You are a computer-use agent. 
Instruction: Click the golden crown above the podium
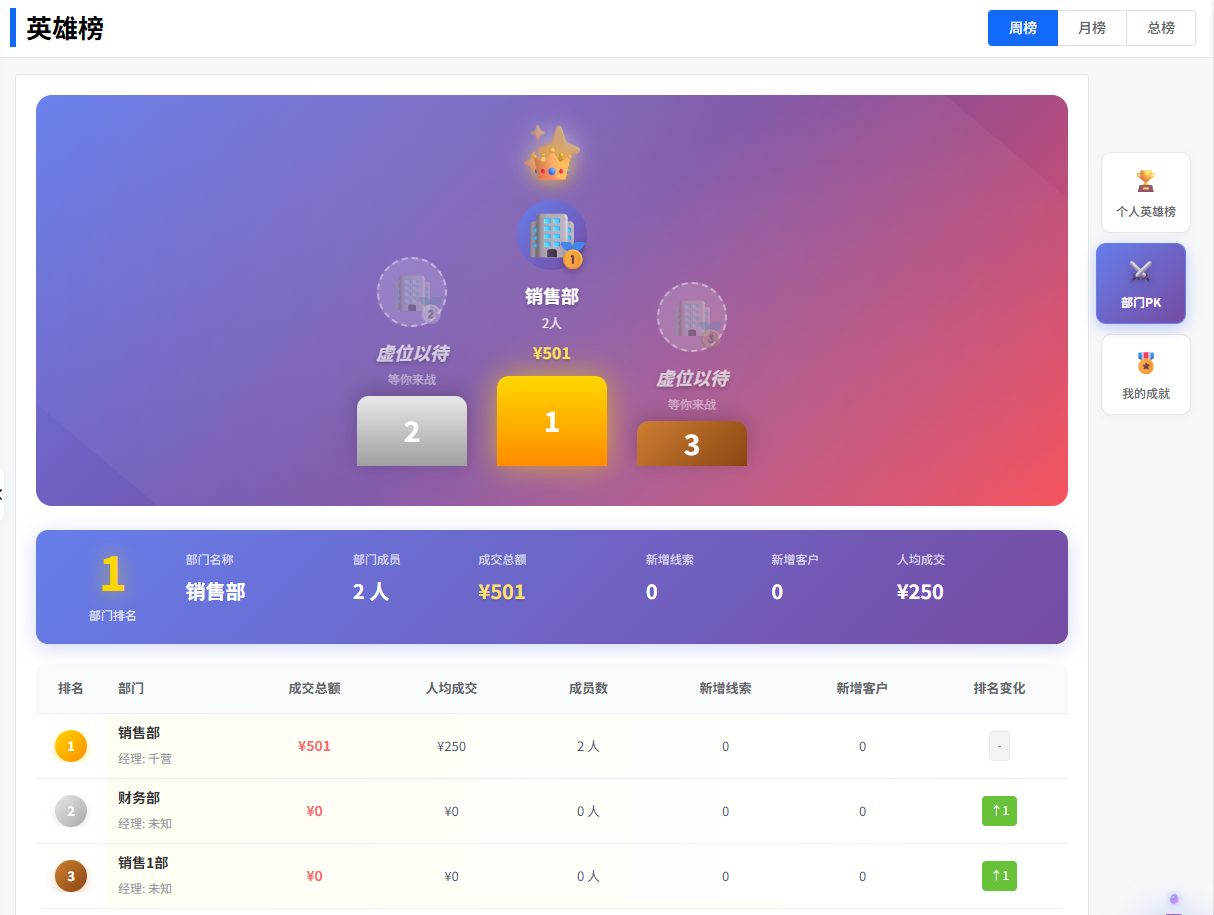pyautogui.click(x=552, y=154)
